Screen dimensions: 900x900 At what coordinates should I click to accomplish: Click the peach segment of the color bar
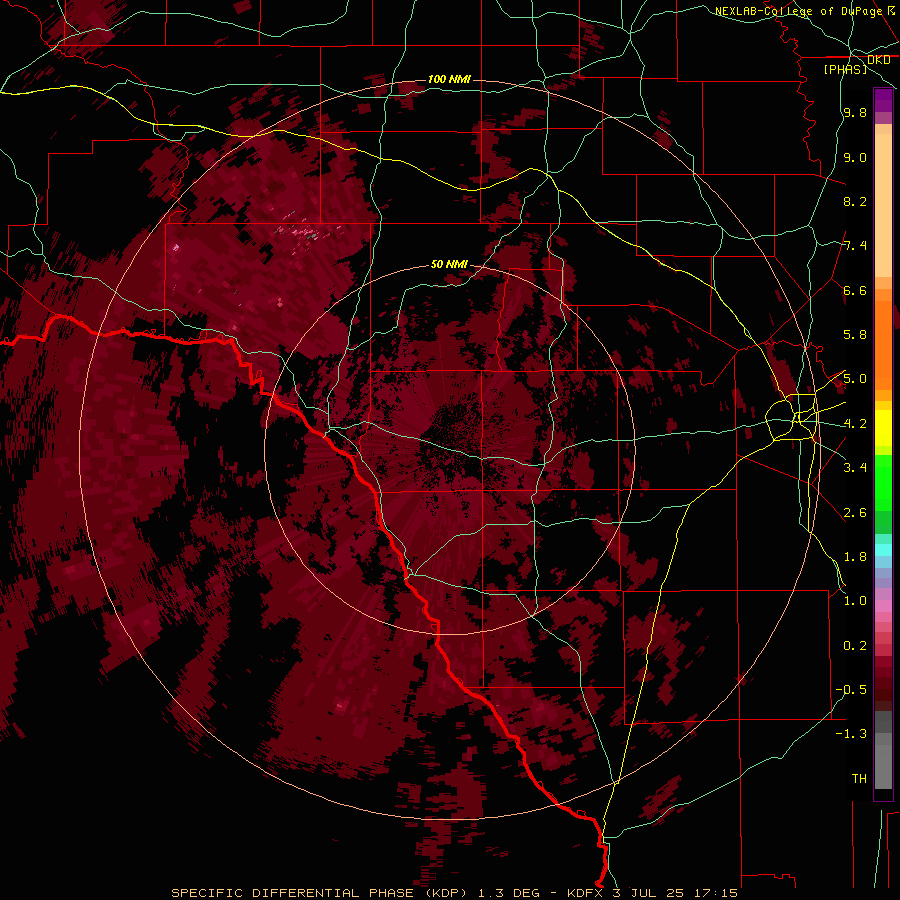tap(883, 205)
